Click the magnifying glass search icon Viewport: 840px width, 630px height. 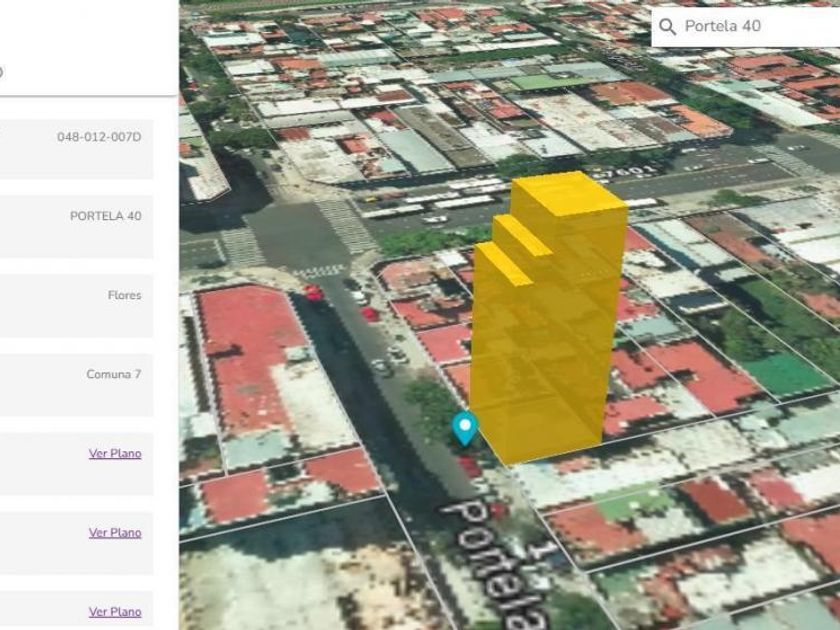pos(668,26)
